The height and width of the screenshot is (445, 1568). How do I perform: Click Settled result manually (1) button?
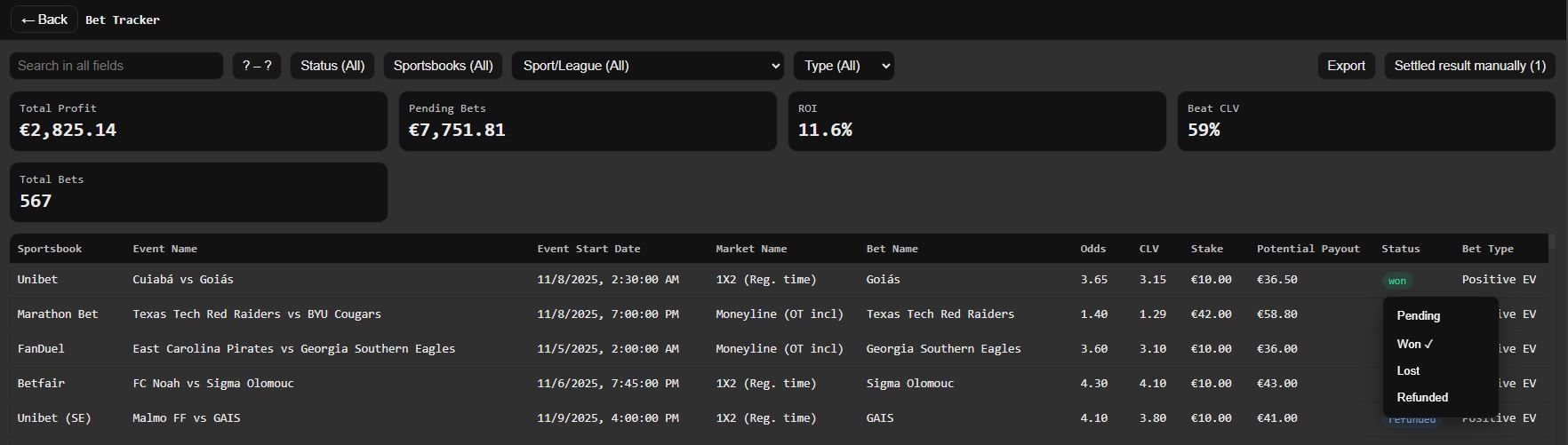(x=1469, y=66)
